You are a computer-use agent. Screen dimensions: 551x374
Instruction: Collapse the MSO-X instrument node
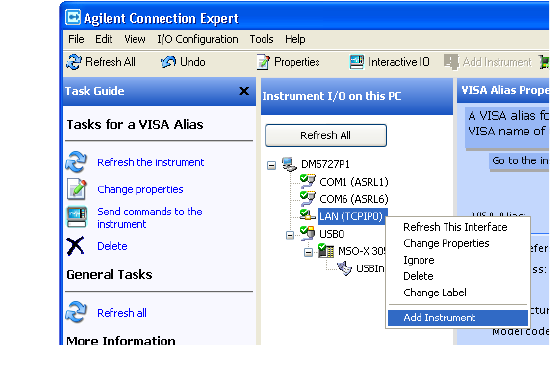pos(308,252)
